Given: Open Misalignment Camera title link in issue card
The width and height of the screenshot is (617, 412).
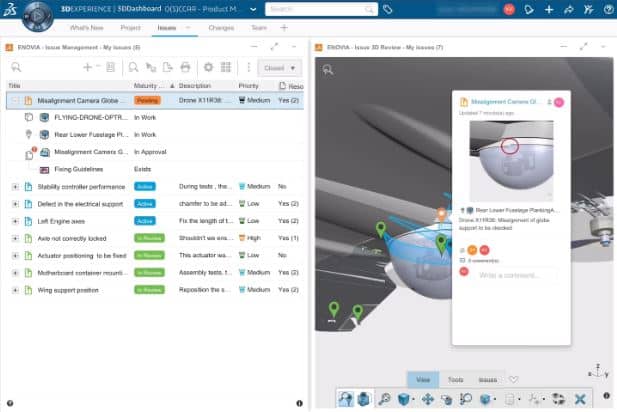Looking at the screenshot, I should pos(504,102).
